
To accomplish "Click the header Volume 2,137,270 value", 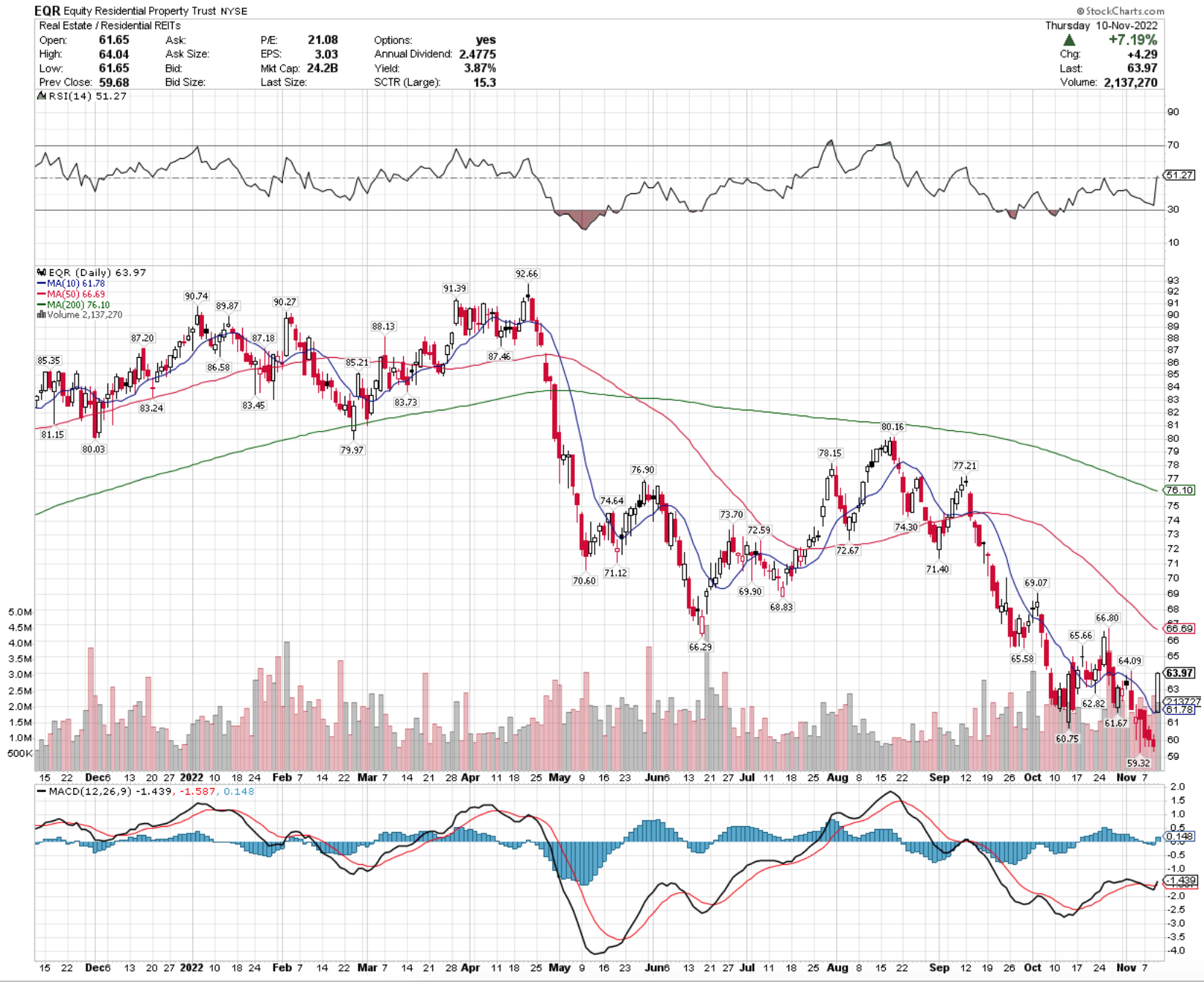I will click(x=1129, y=82).
